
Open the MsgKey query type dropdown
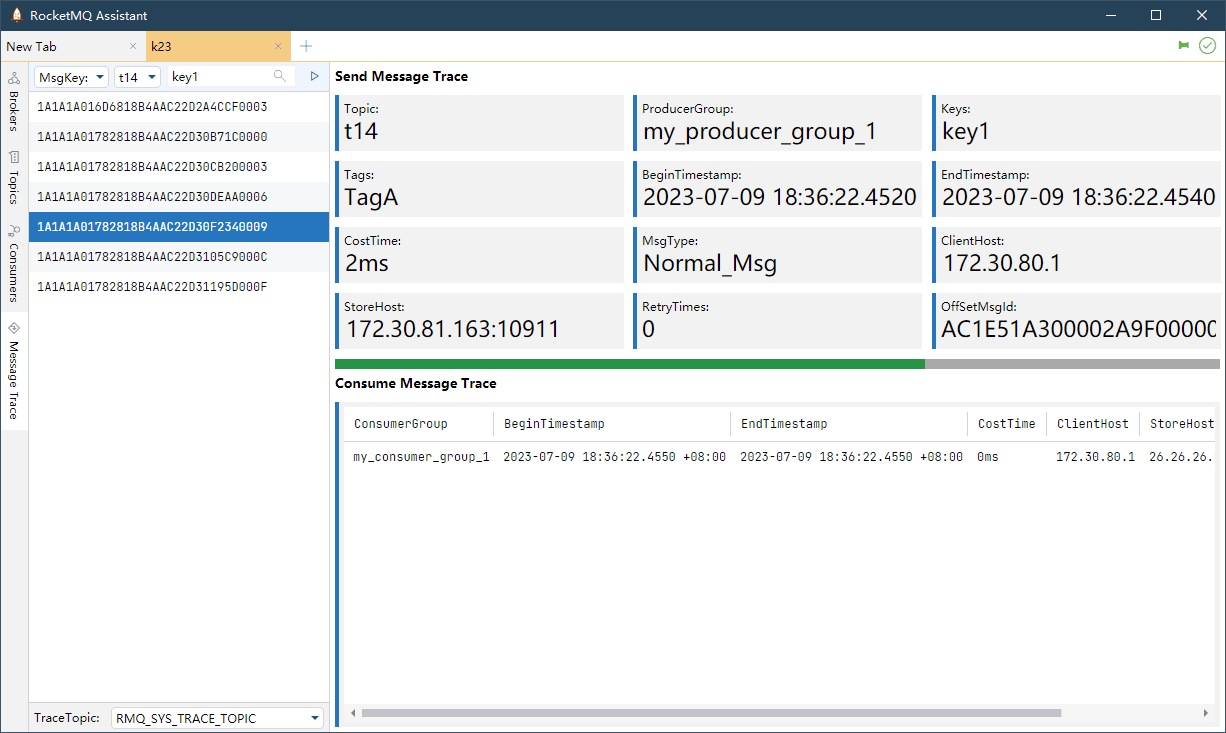pos(71,77)
